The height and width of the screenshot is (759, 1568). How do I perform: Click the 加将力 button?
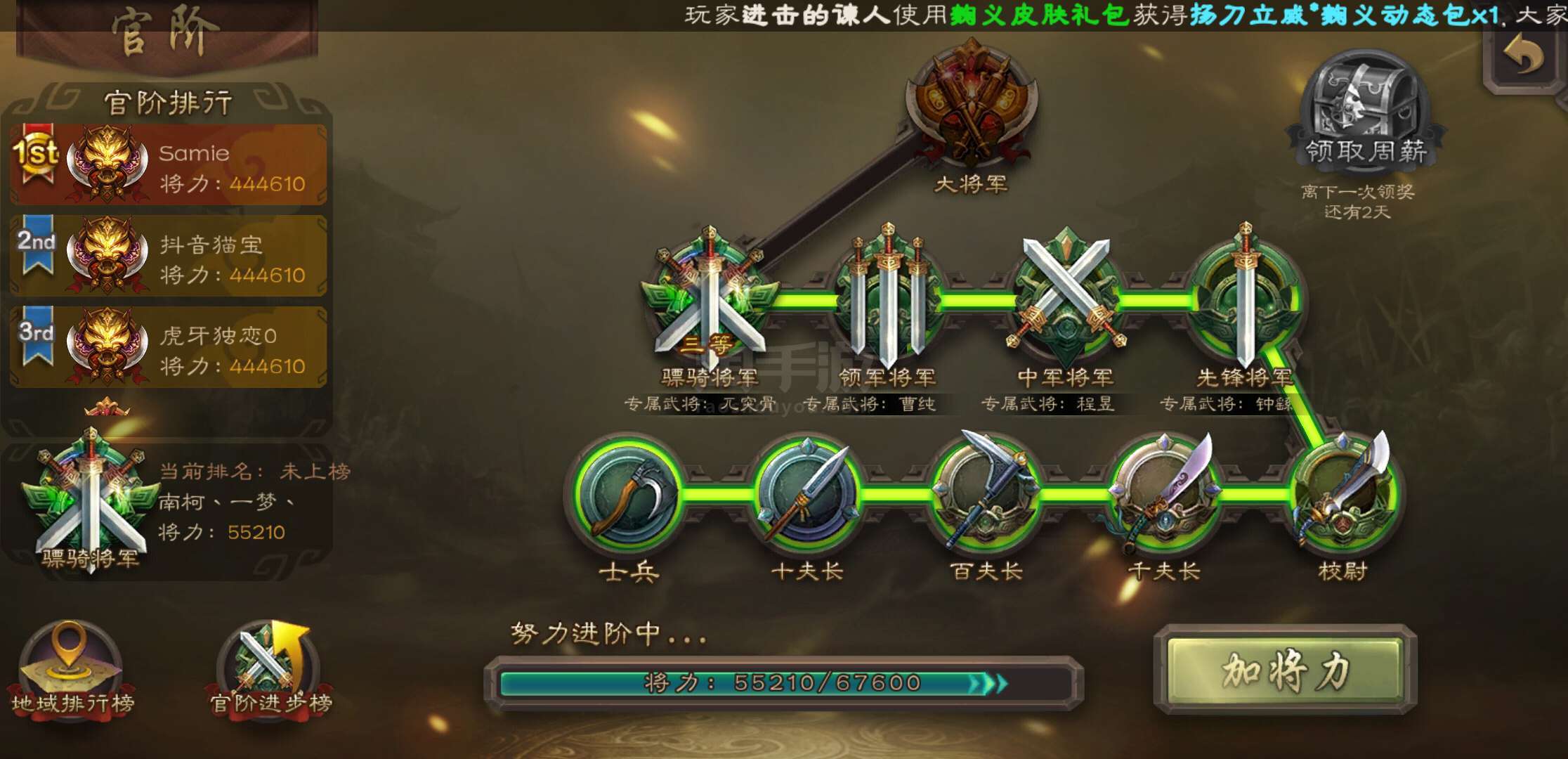point(1286,670)
